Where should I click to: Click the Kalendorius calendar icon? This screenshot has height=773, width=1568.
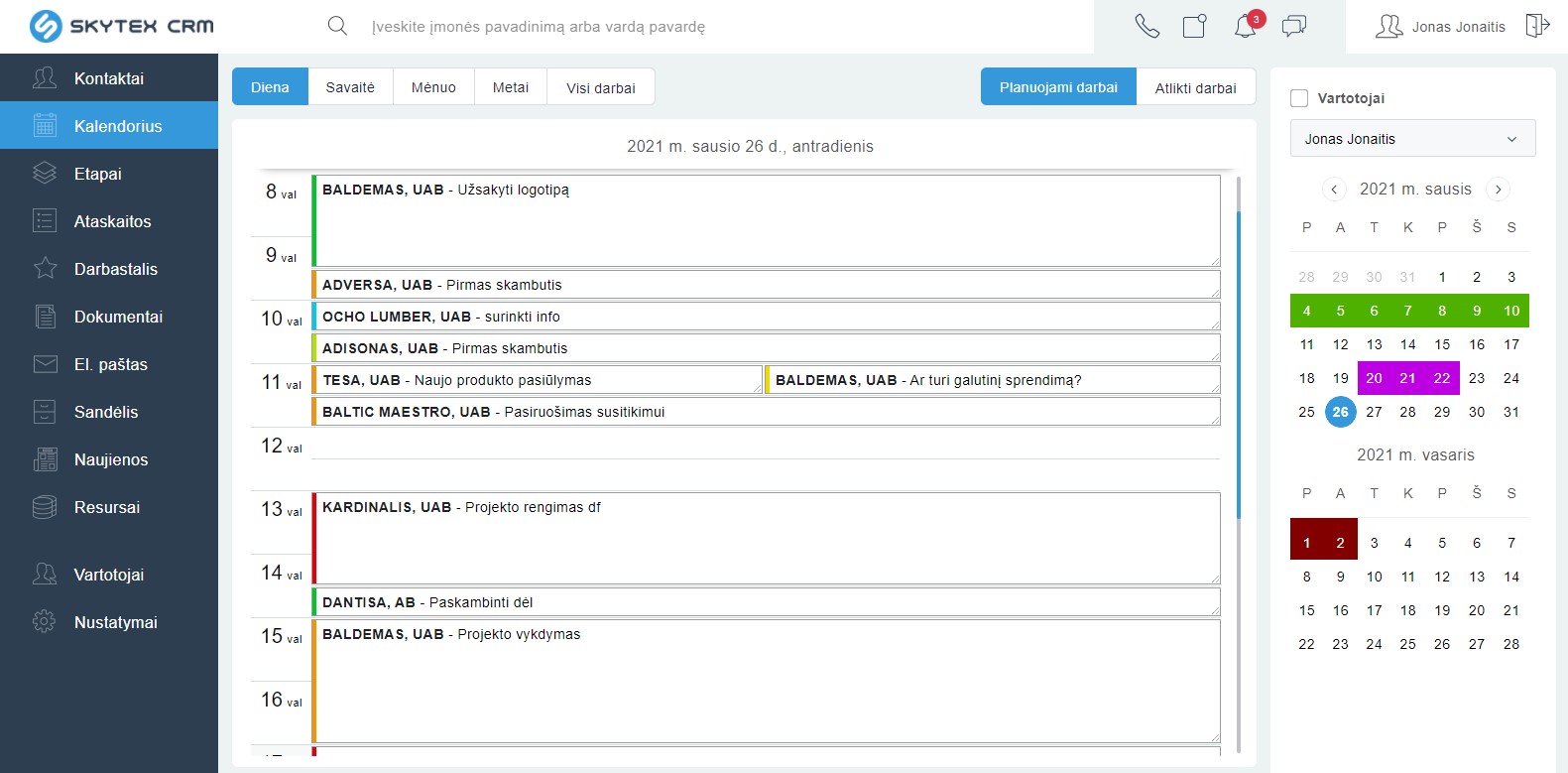(x=45, y=125)
